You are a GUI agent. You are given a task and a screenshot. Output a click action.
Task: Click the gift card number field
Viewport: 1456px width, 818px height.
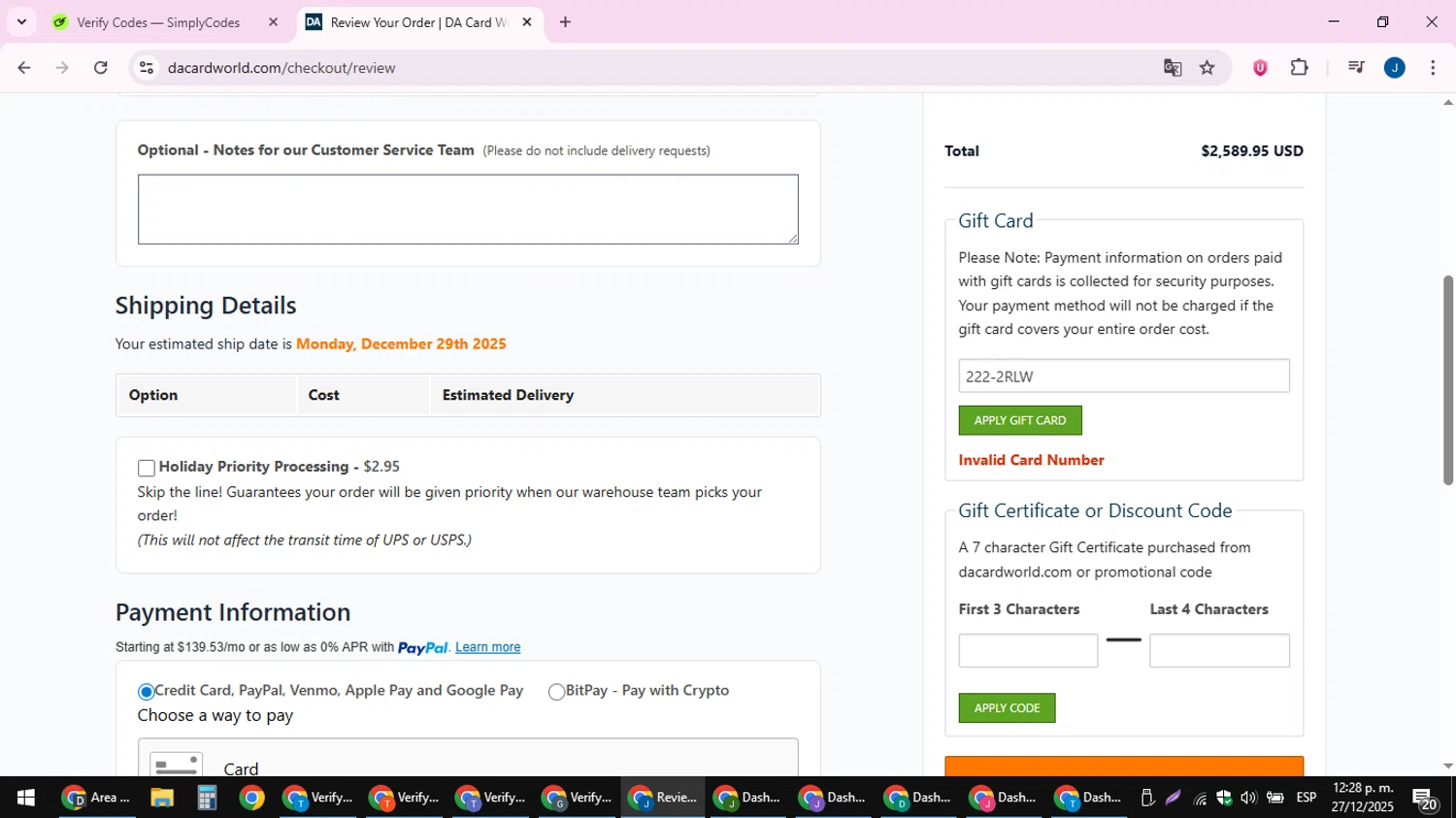point(1124,376)
